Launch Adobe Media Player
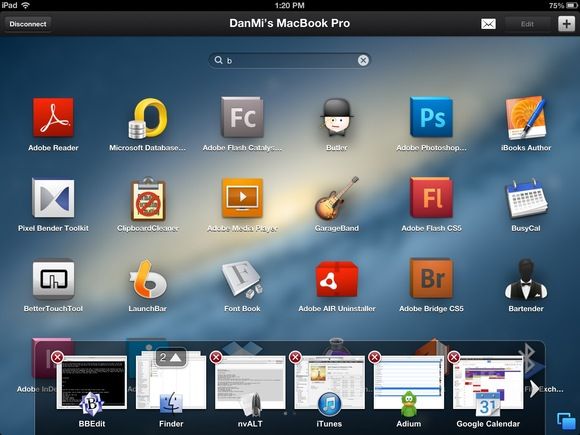Viewport: 580px width, 435px height. tap(242, 198)
